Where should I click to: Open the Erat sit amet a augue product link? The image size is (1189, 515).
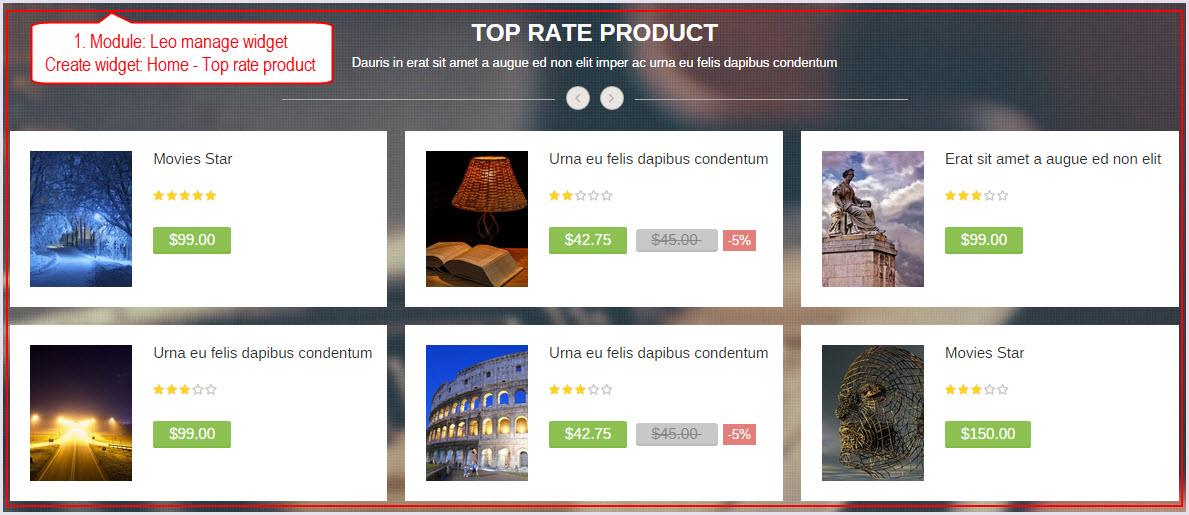tap(1053, 159)
